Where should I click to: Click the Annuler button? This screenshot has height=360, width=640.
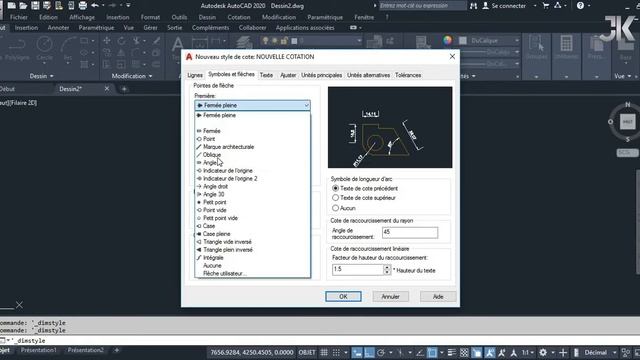(x=391, y=297)
